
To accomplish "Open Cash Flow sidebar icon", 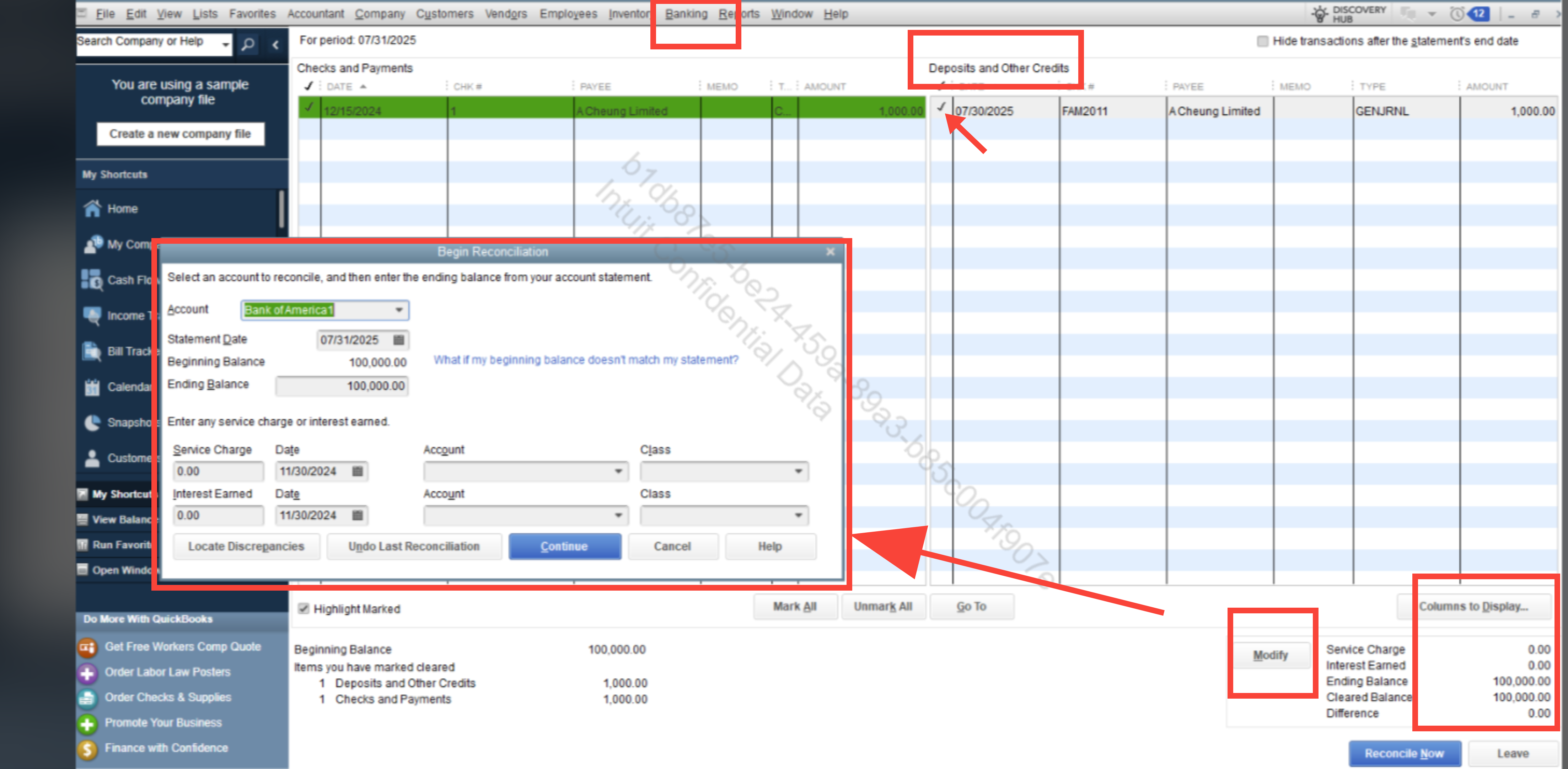I will (x=92, y=279).
